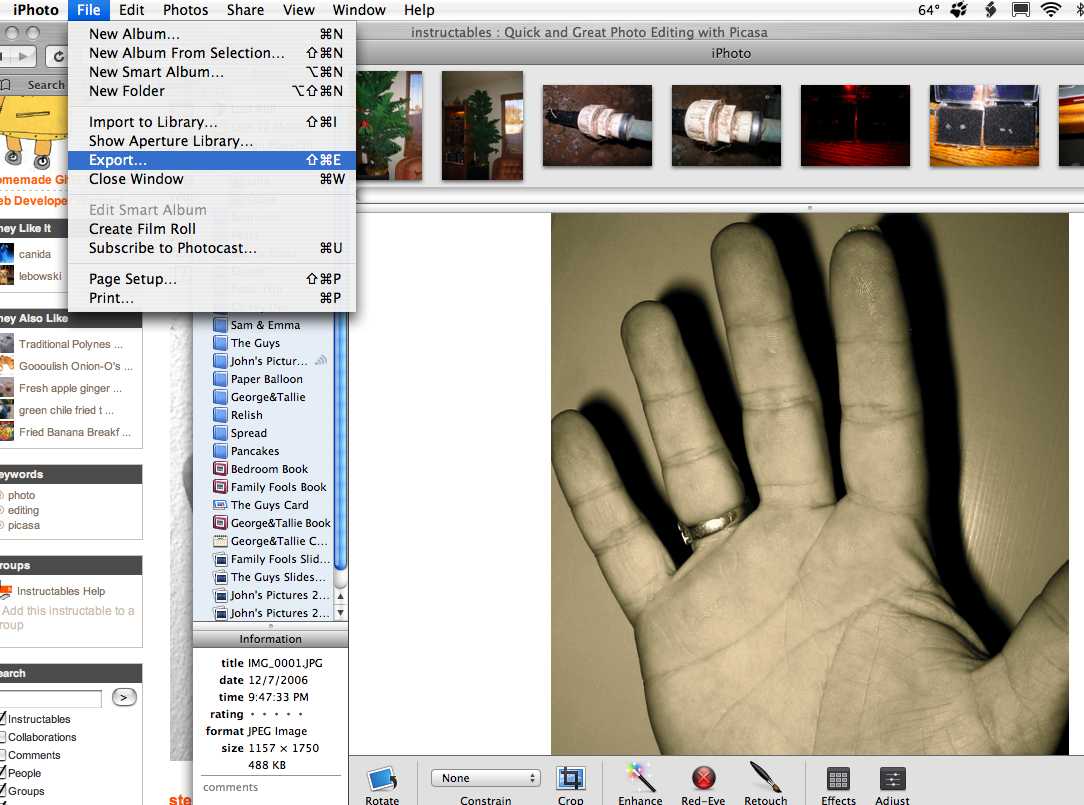Select the Red-Eye removal tool
This screenshot has width=1084, height=805.
pyautogui.click(x=703, y=778)
